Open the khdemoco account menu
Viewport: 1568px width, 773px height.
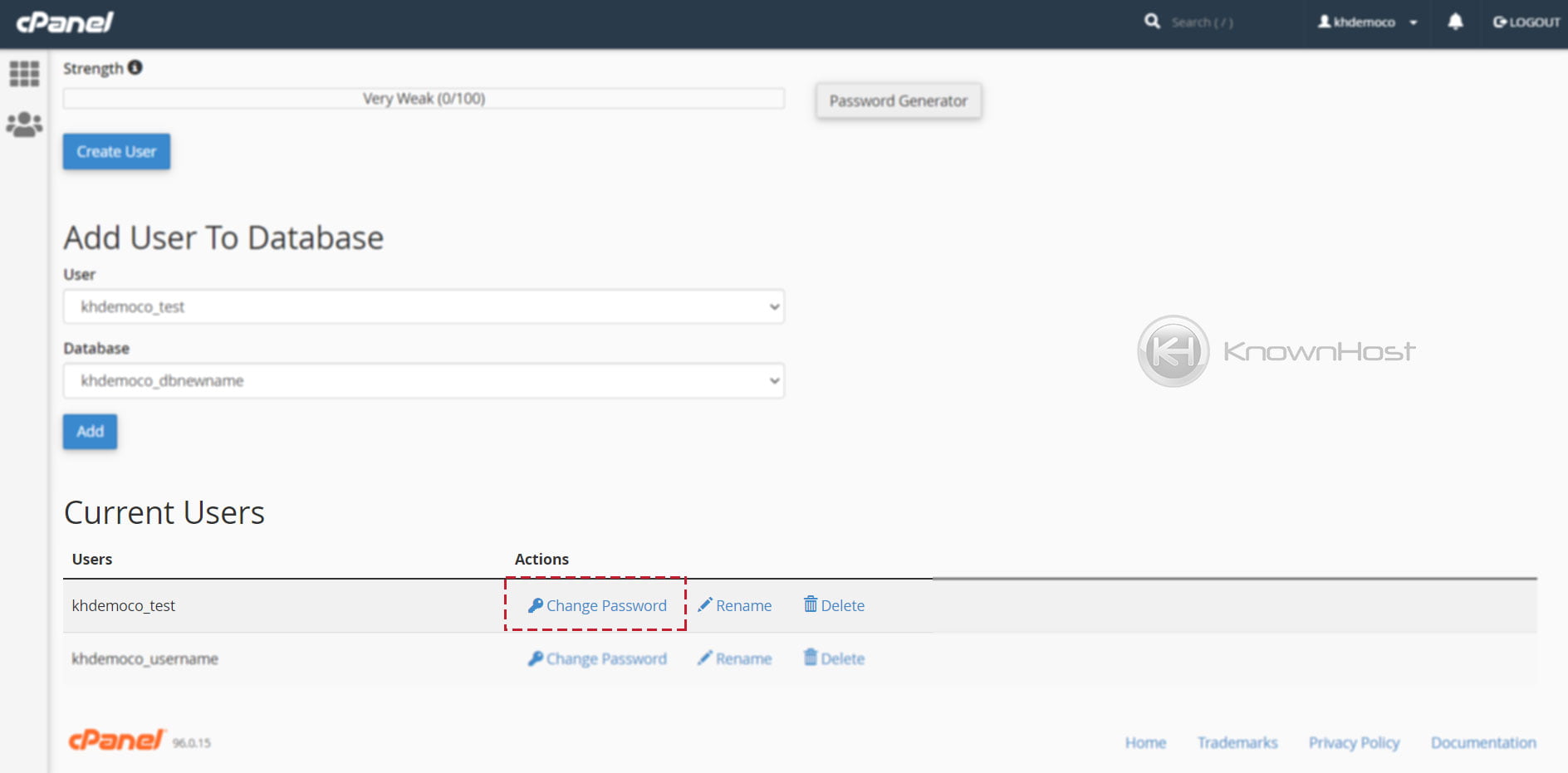[1367, 22]
